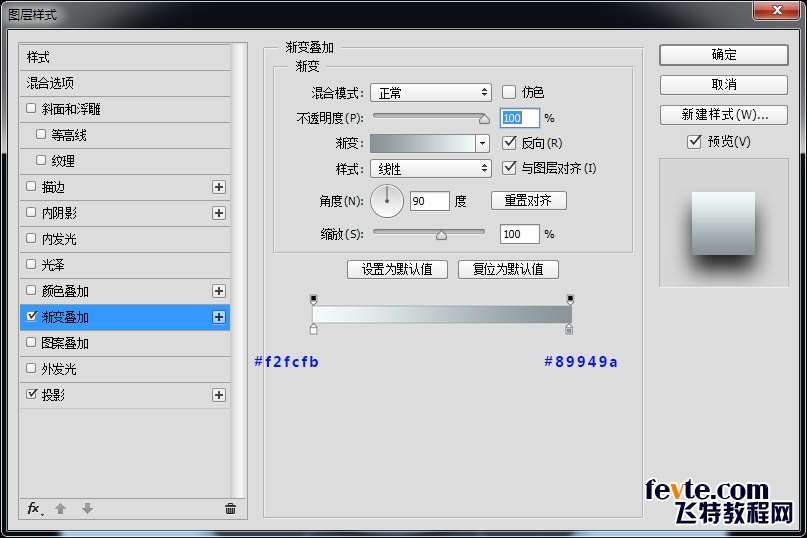Click the move effect up arrow
The height and width of the screenshot is (538, 807).
pyautogui.click(x=60, y=509)
